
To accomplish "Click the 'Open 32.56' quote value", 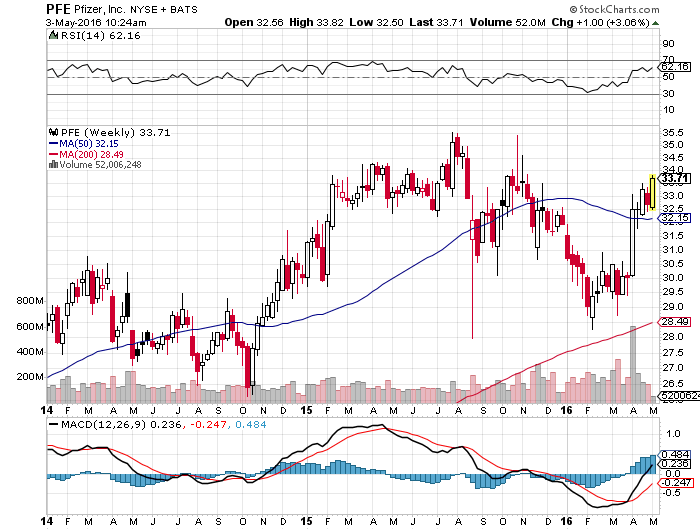I will (254, 22).
